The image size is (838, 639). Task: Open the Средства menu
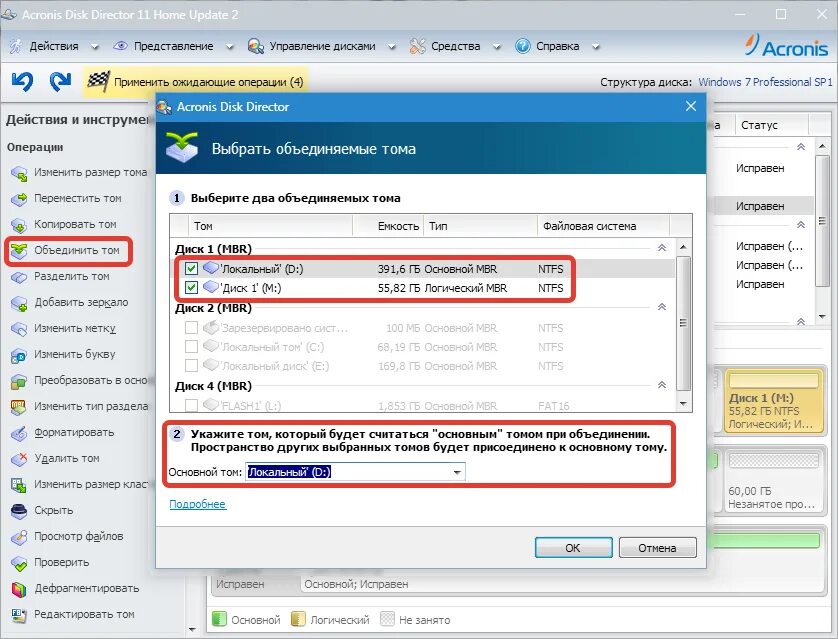pyautogui.click(x=455, y=46)
